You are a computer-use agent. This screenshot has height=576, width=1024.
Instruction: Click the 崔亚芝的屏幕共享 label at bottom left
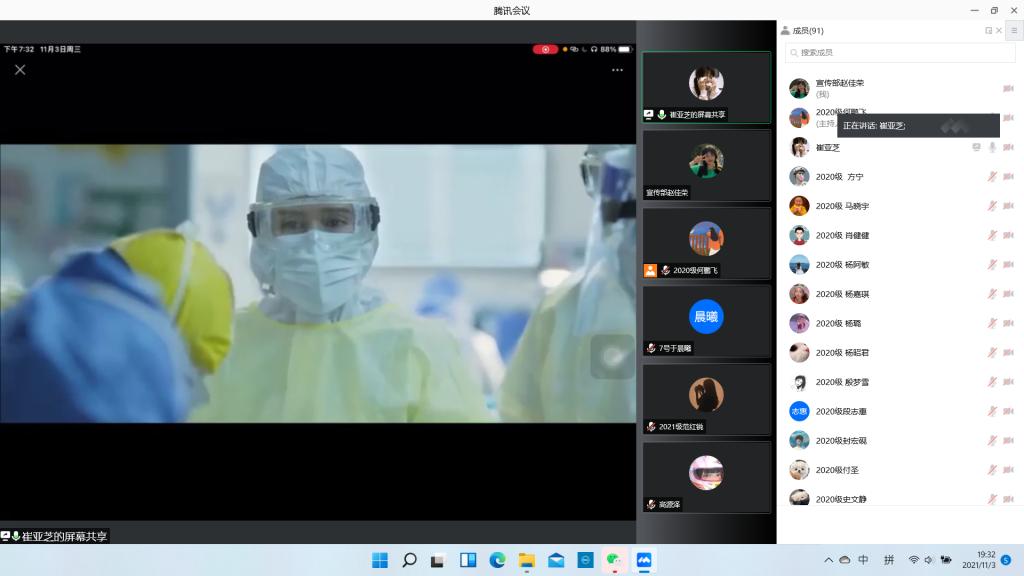click(65, 536)
